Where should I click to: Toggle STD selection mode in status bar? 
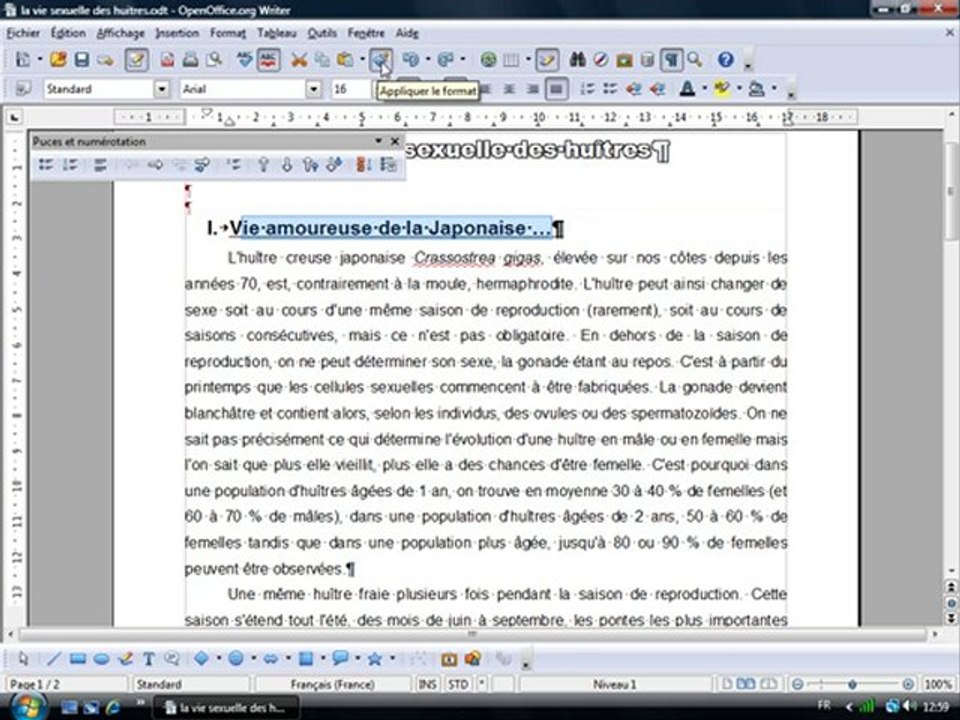[x=458, y=684]
